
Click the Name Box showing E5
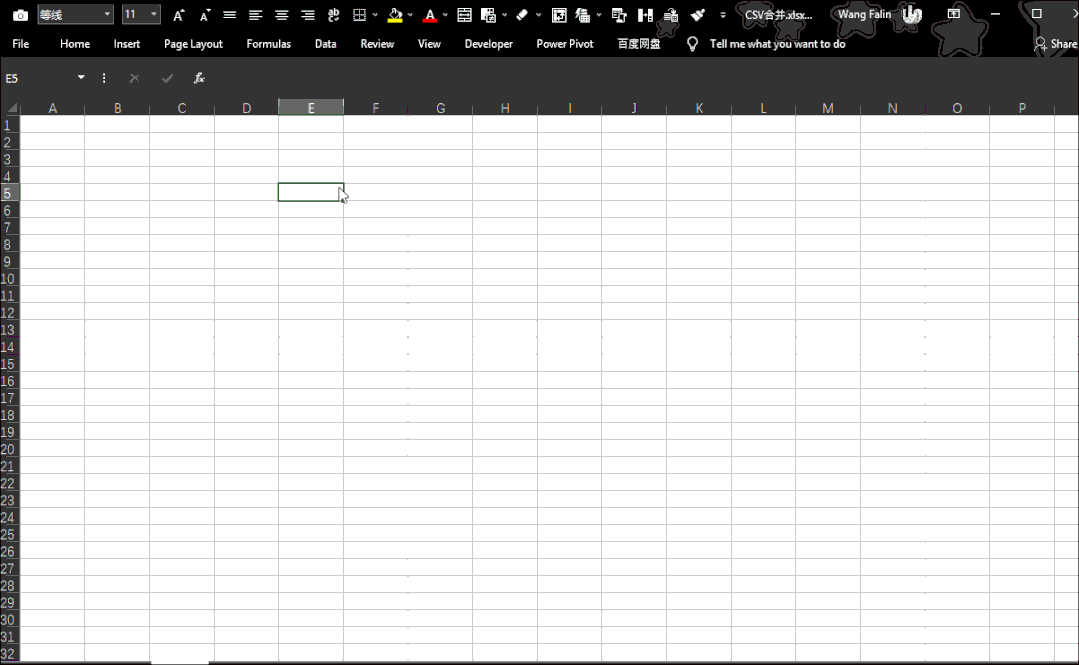coord(37,78)
